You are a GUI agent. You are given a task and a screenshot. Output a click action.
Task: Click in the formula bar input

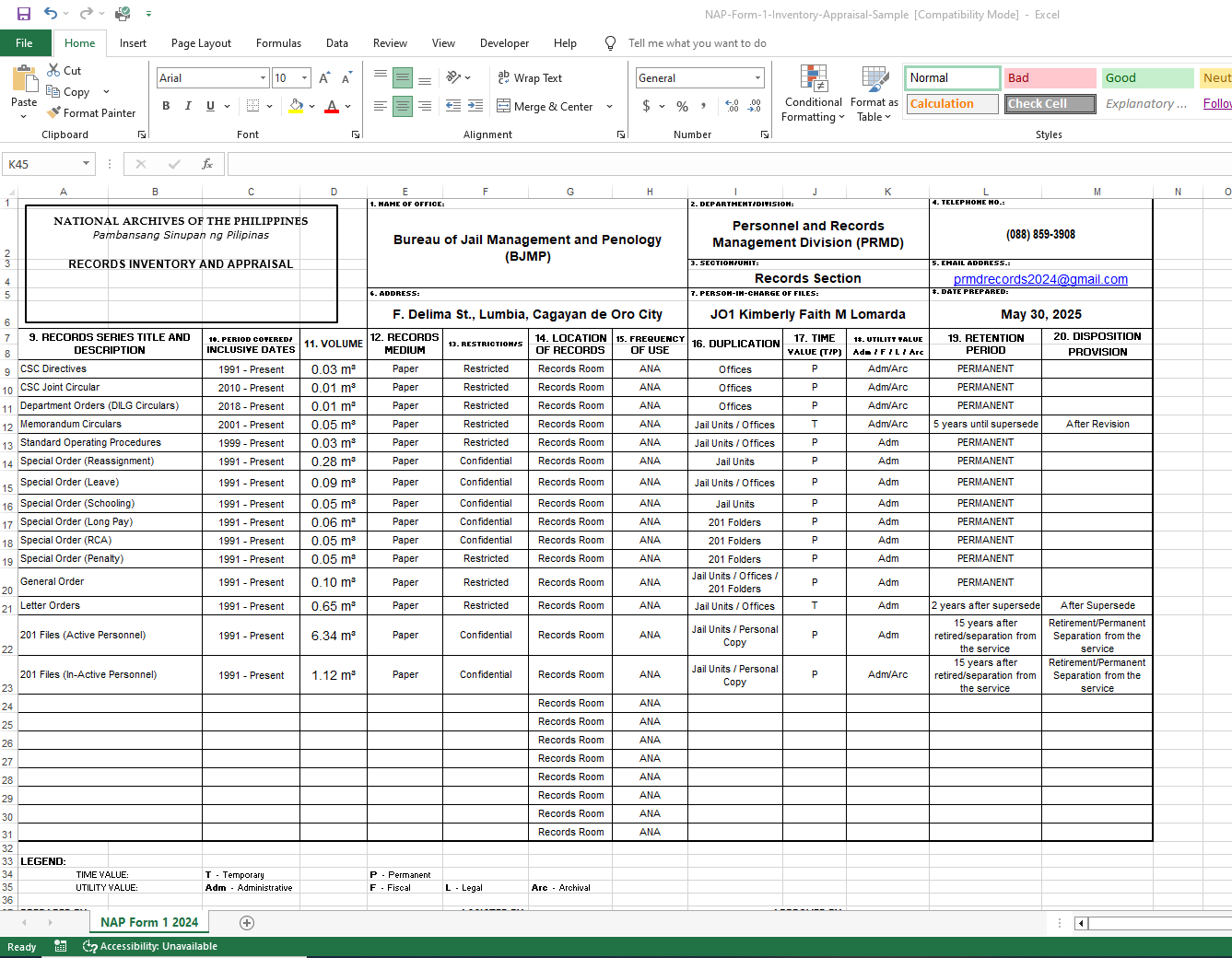[728, 164]
